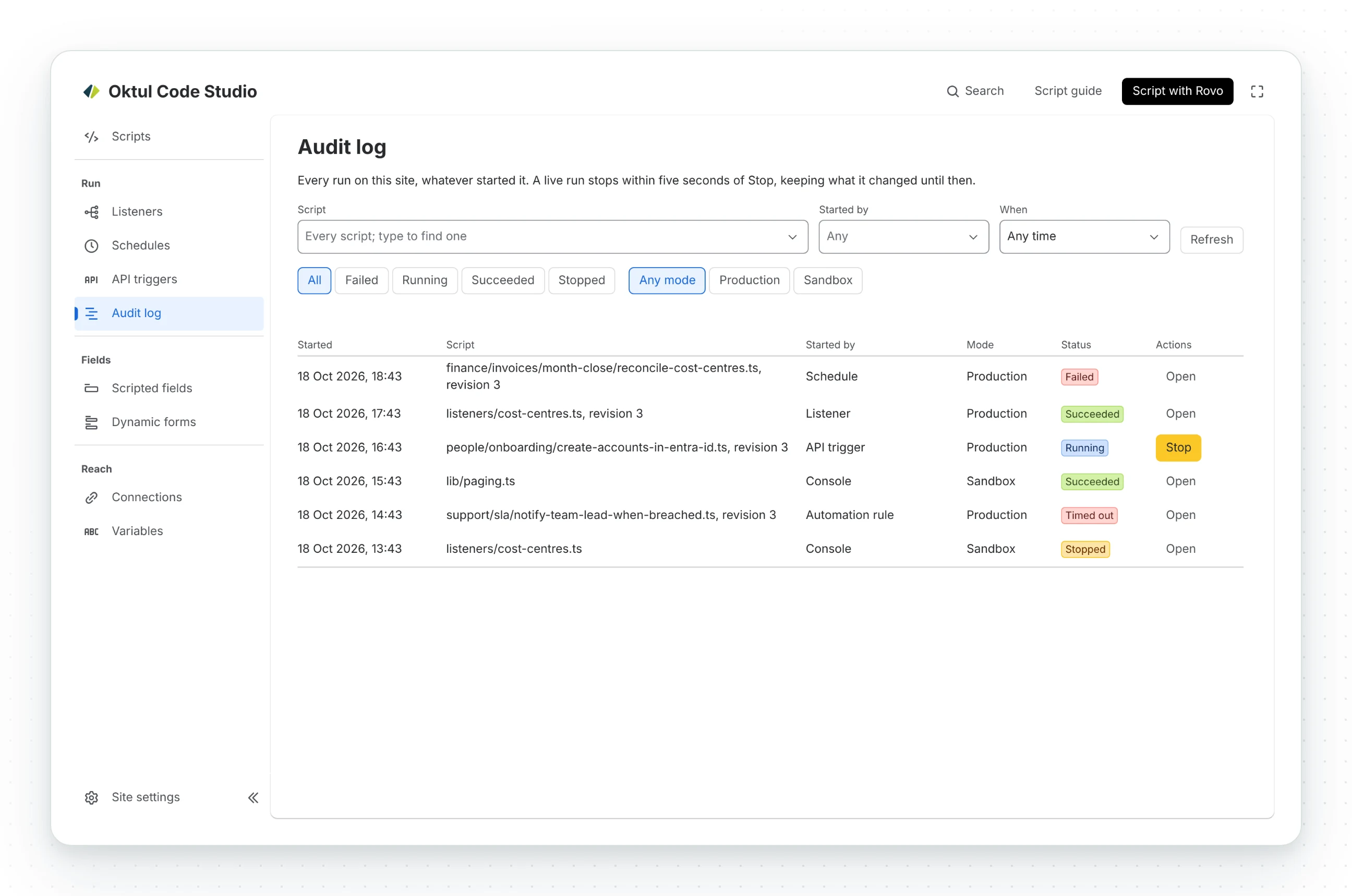
Task: Open the Schedules page in sidebar
Action: coord(169,246)
